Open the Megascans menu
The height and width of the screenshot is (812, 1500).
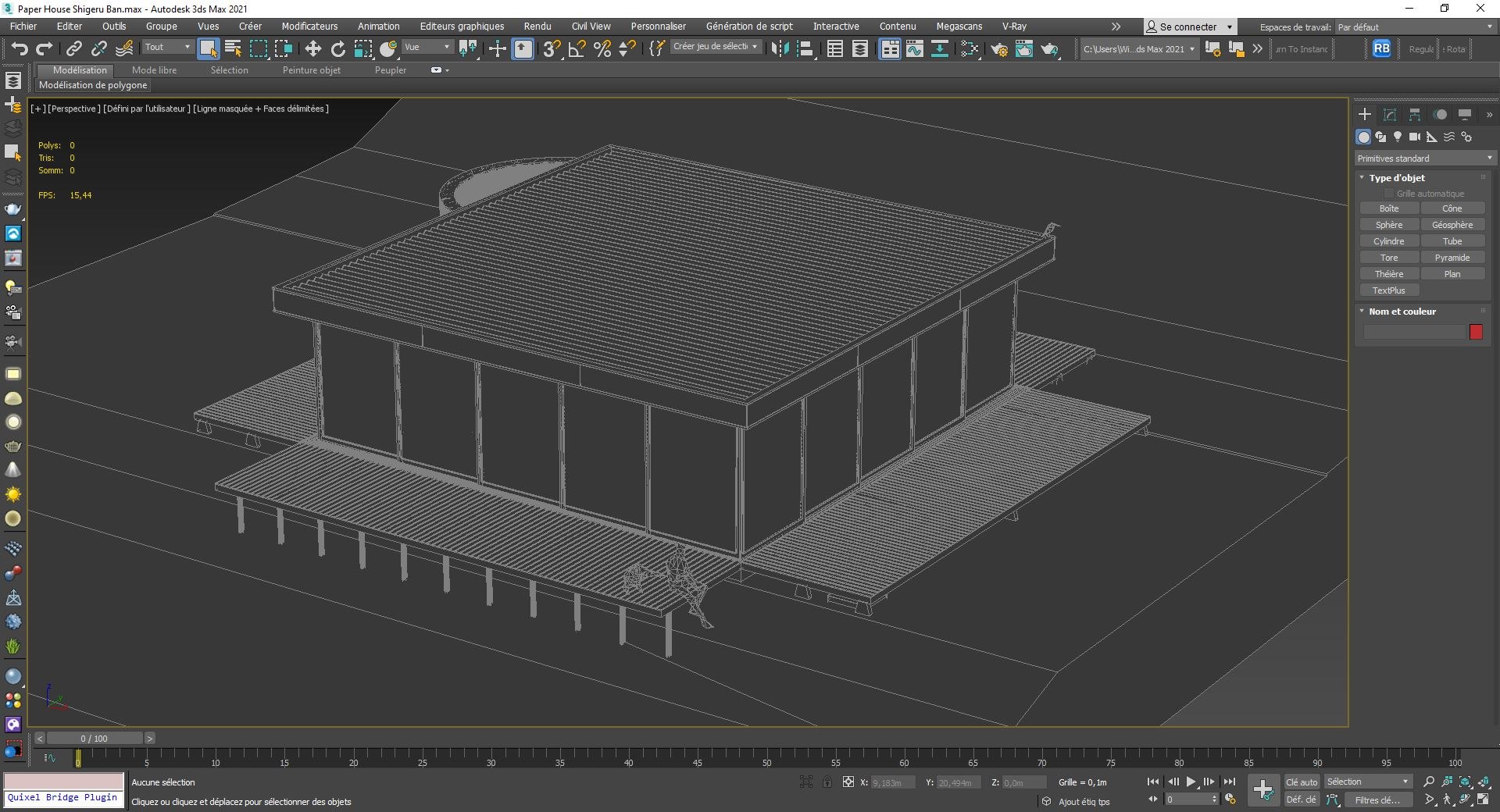coord(959,27)
